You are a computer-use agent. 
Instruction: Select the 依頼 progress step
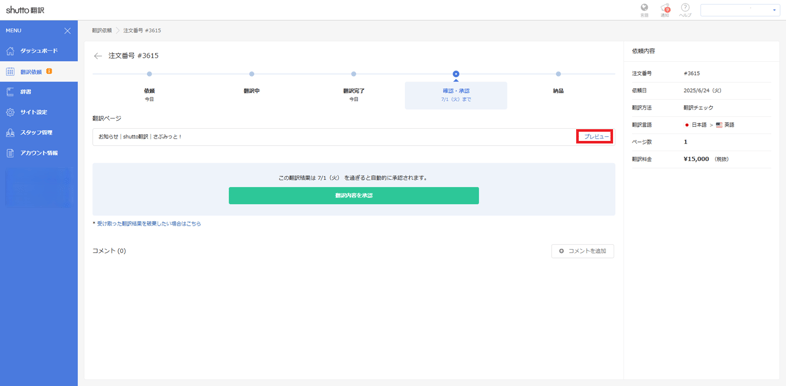tap(149, 91)
